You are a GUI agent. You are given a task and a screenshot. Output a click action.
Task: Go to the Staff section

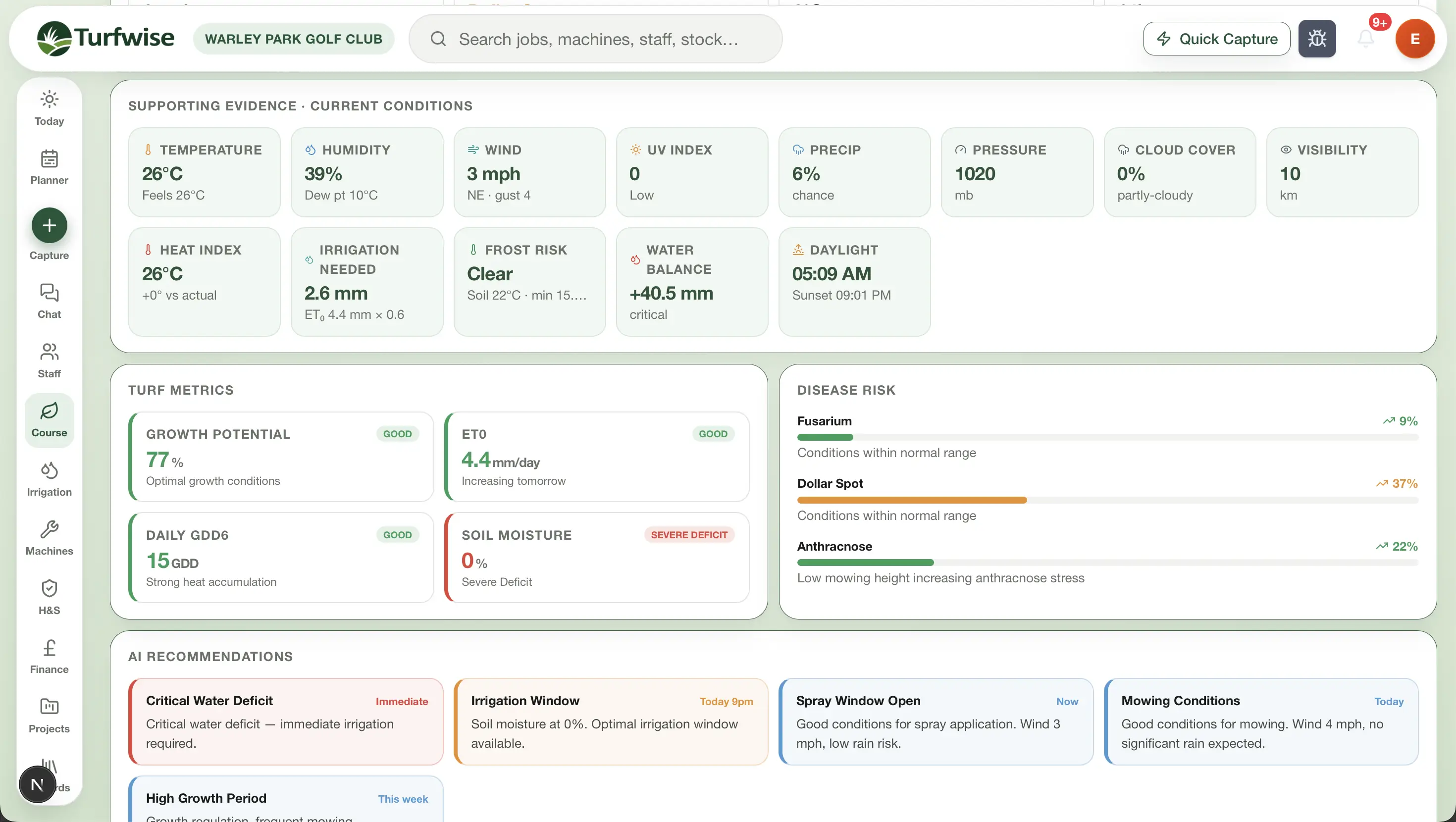click(x=49, y=360)
